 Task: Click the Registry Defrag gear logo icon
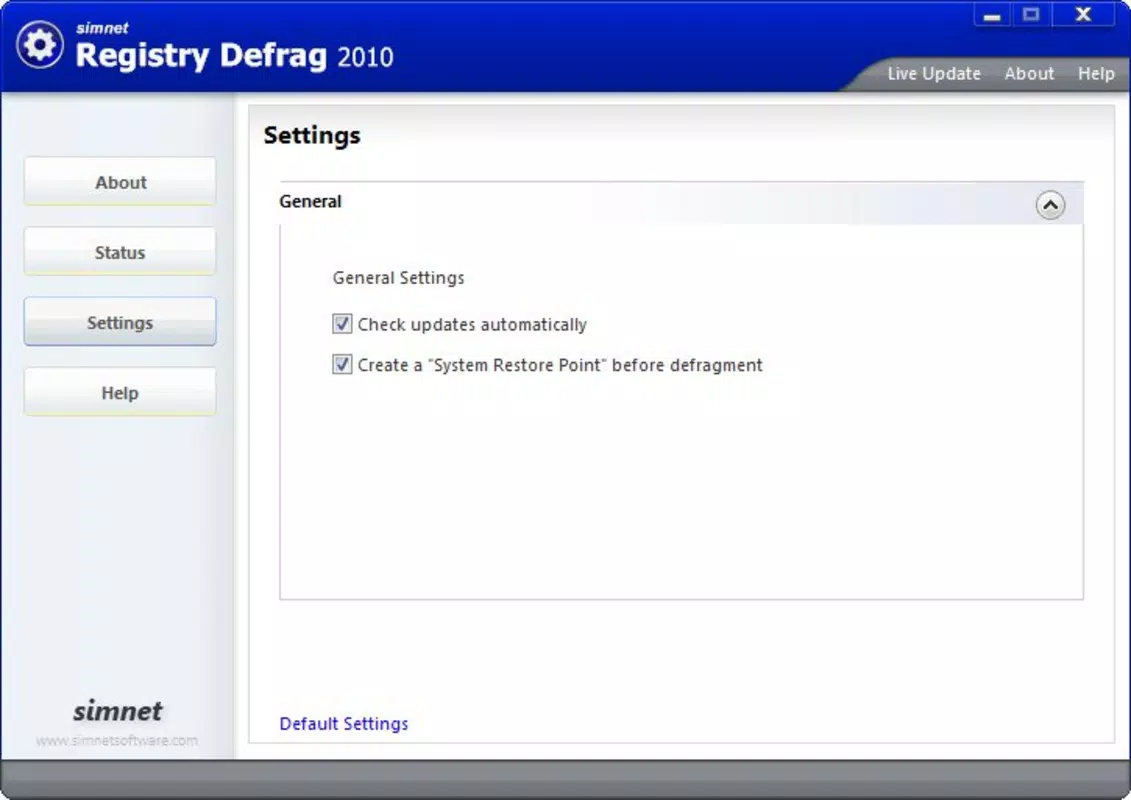pos(40,45)
